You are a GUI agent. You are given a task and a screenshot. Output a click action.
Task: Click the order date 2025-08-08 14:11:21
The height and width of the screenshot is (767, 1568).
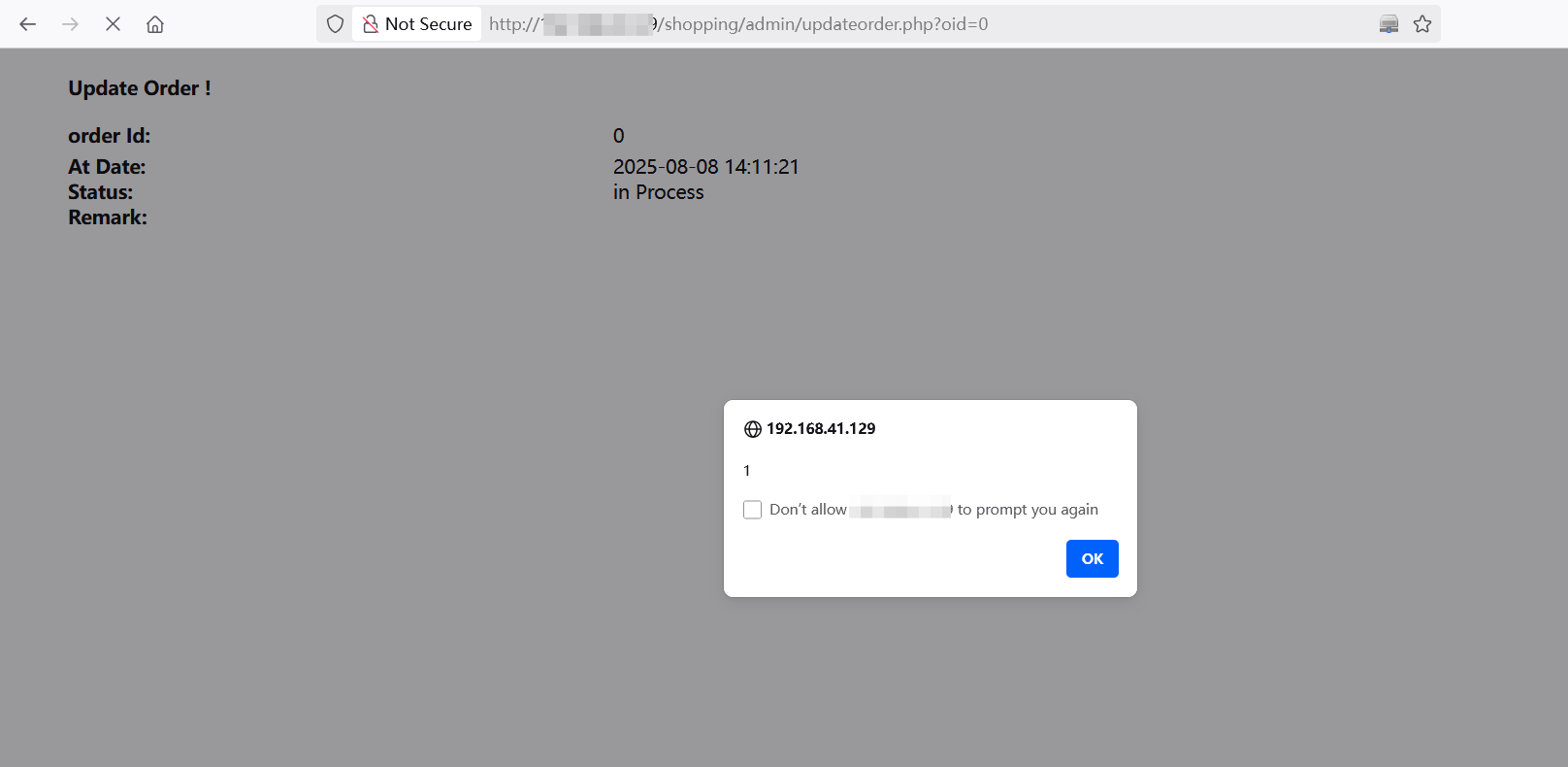point(706,167)
